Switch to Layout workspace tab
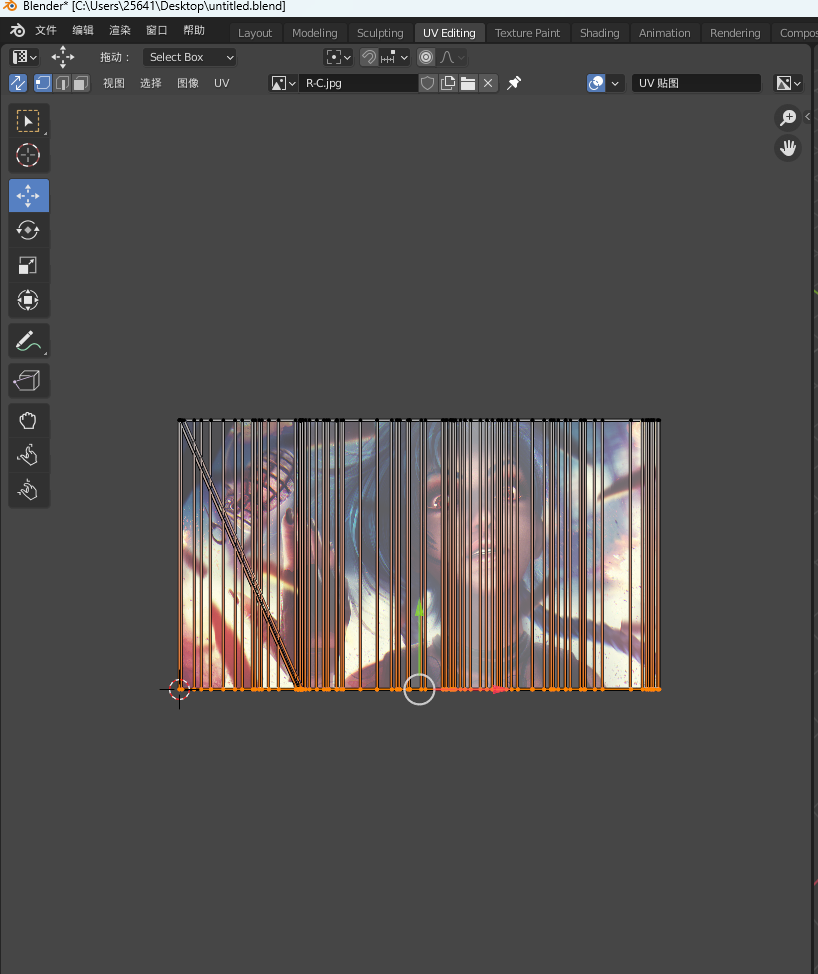This screenshot has width=818, height=974. point(255,33)
